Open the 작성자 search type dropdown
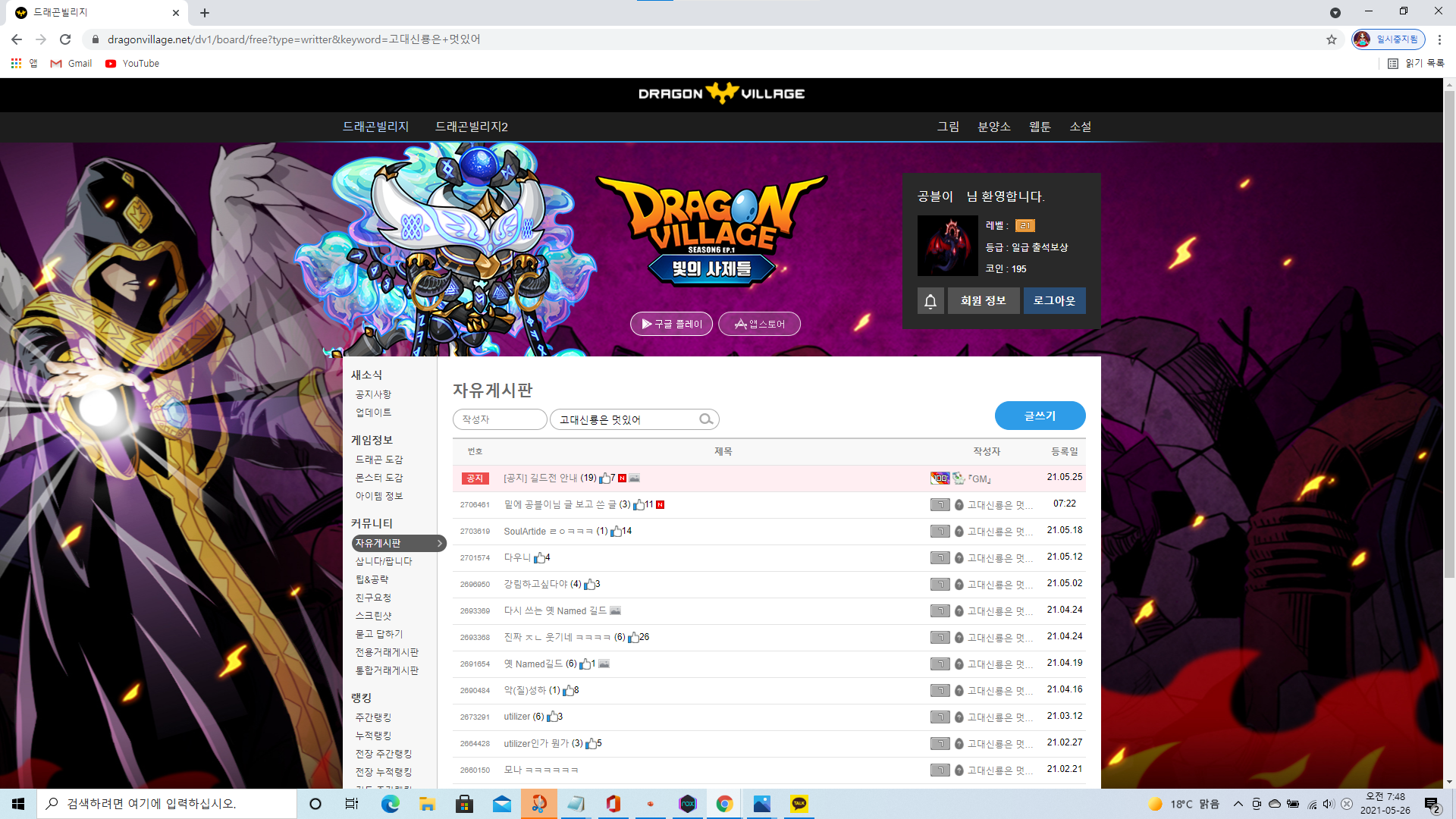 [x=500, y=419]
